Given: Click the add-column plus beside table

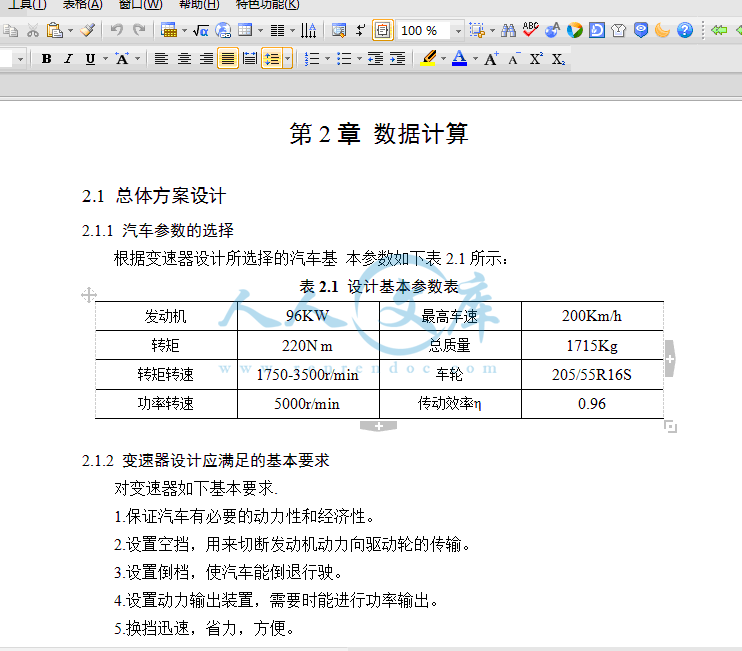Looking at the screenshot, I should [x=670, y=359].
